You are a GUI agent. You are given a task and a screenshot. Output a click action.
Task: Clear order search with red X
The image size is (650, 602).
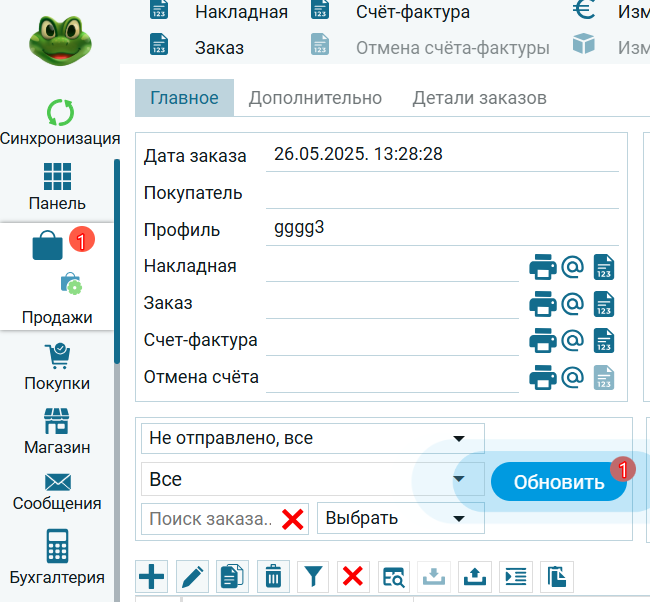click(x=292, y=519)
